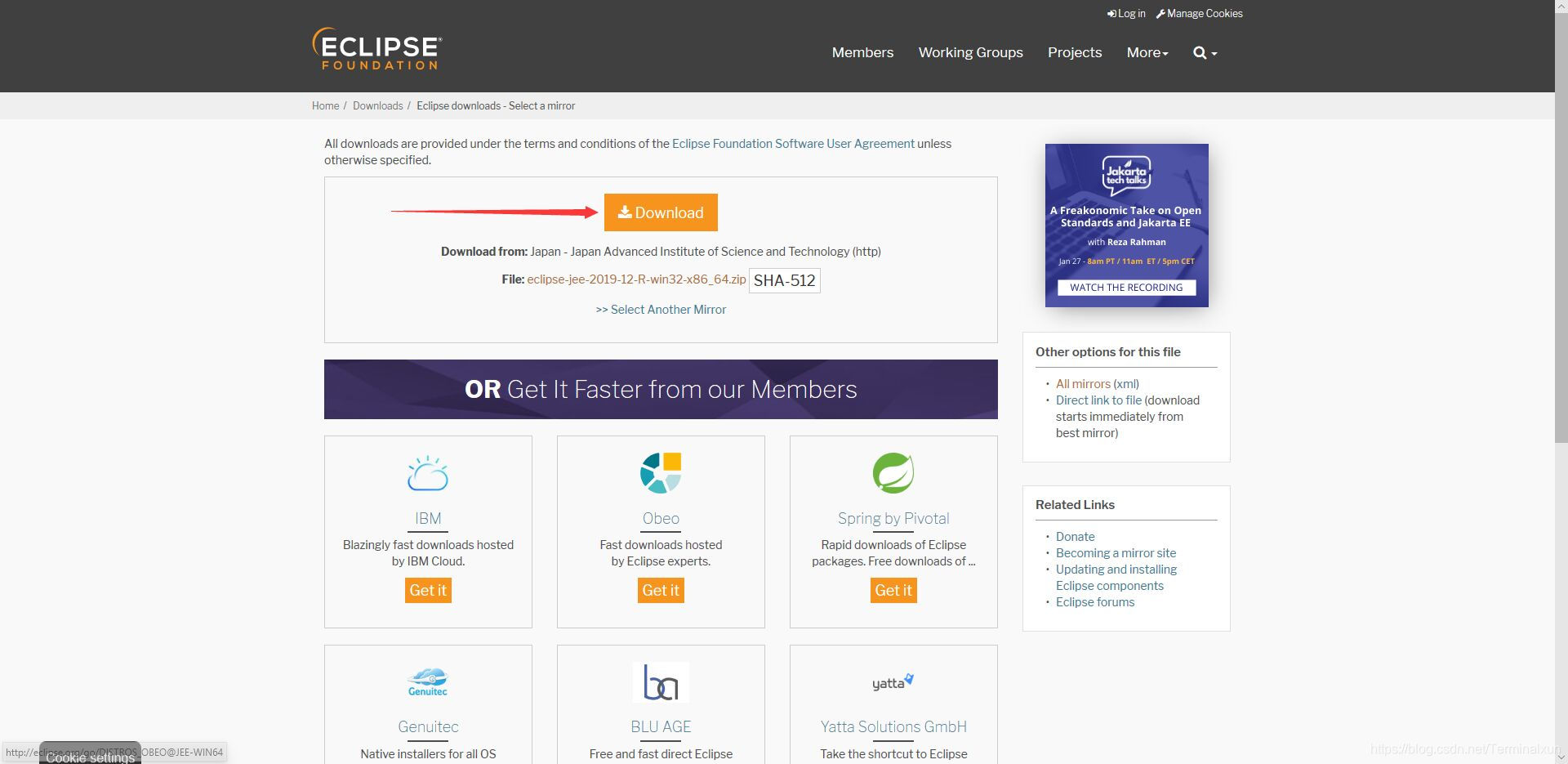Show the SHA-512 checksum
Screen dimensions: 1568x764
784,280
